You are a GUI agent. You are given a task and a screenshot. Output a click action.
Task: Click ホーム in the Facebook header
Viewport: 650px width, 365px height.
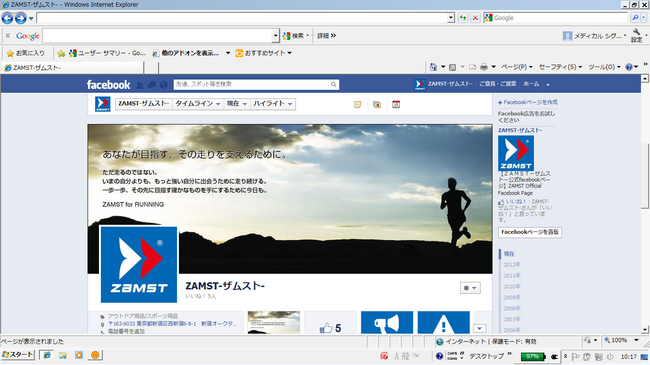(x=531, y=84)
